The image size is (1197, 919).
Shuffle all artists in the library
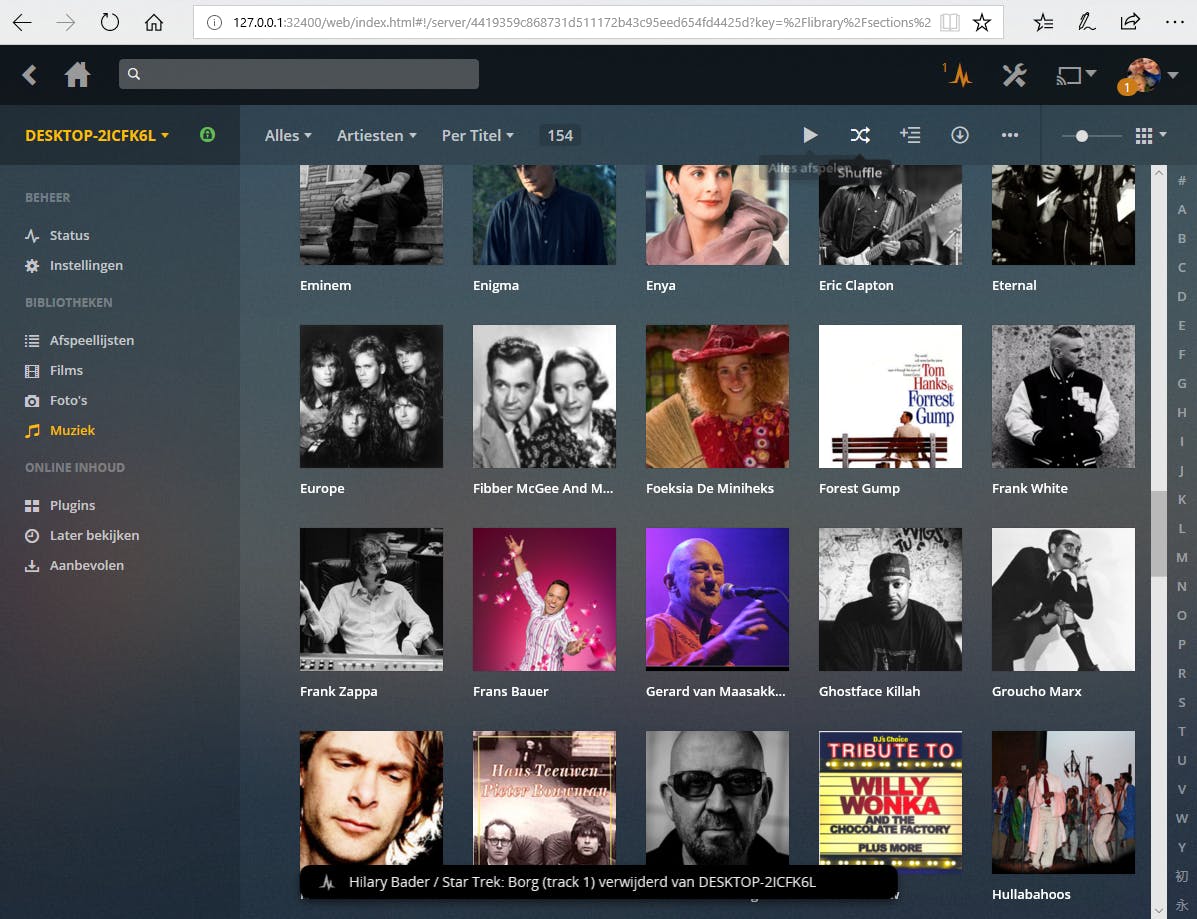coord(860,135)
